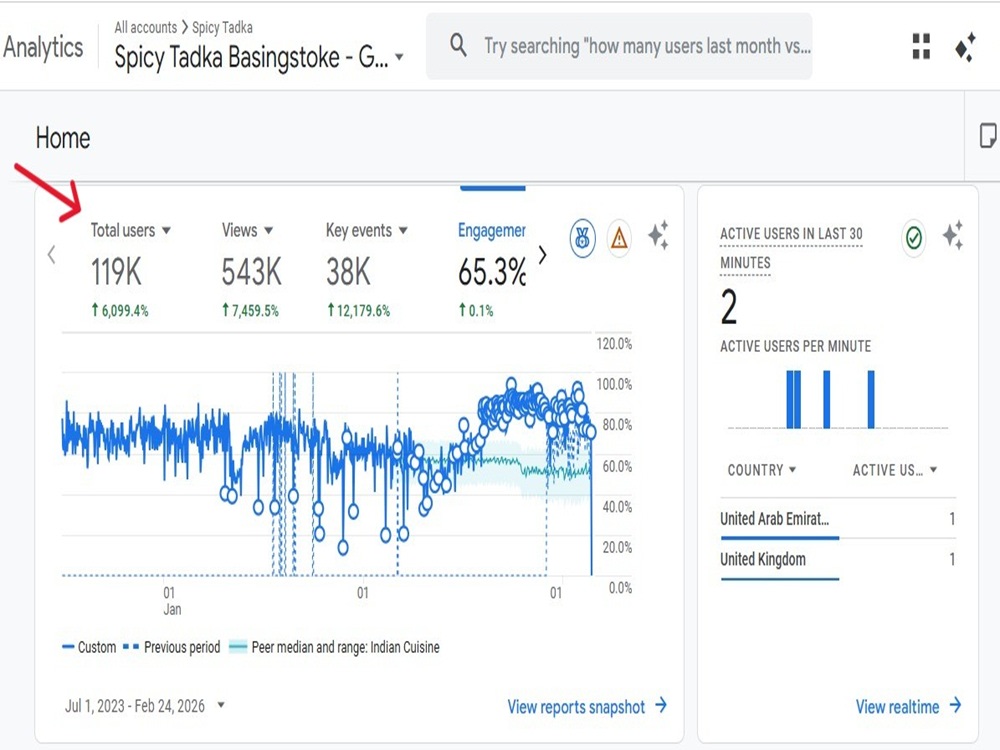Click the 119K total users value

[115, 272]
